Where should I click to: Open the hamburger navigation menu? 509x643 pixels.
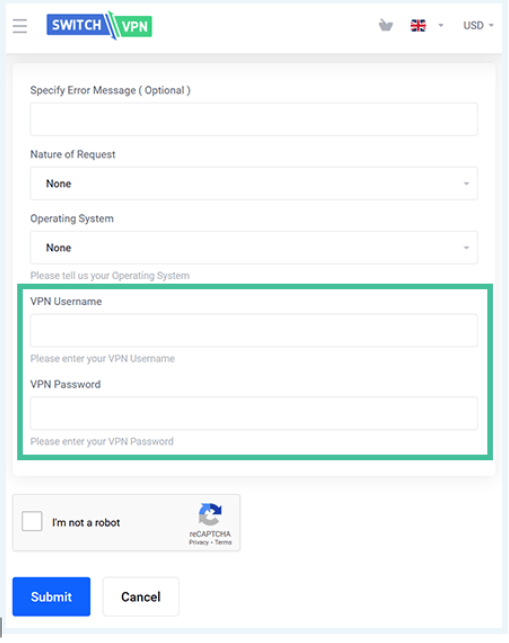[20, 26]
